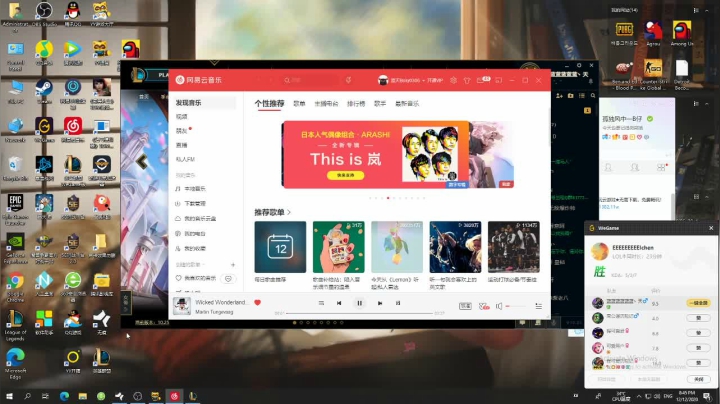Open the dark group-photo playlist cover

pyautogui.click(x=513, y=247)
